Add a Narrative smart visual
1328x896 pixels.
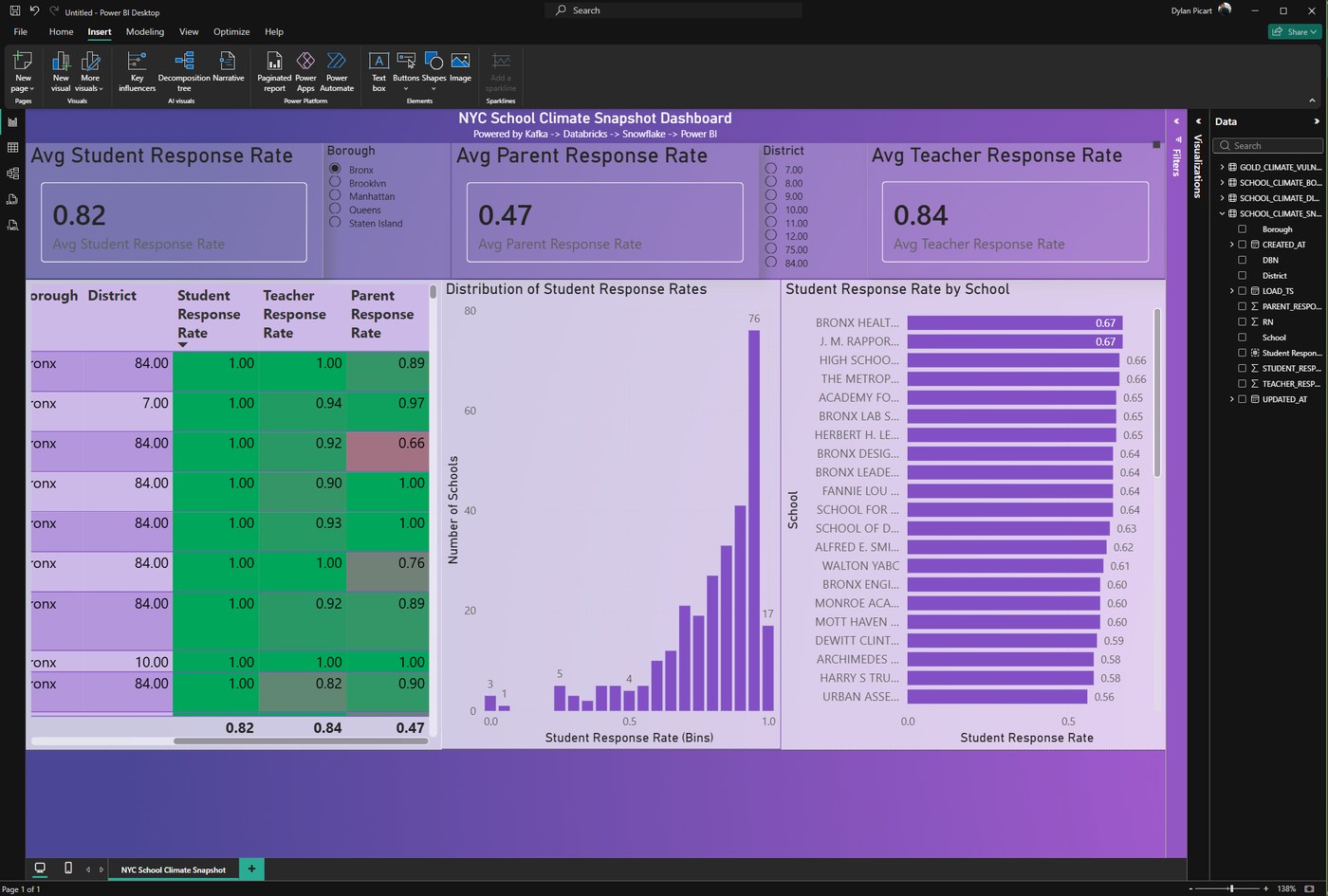(228, 68)
